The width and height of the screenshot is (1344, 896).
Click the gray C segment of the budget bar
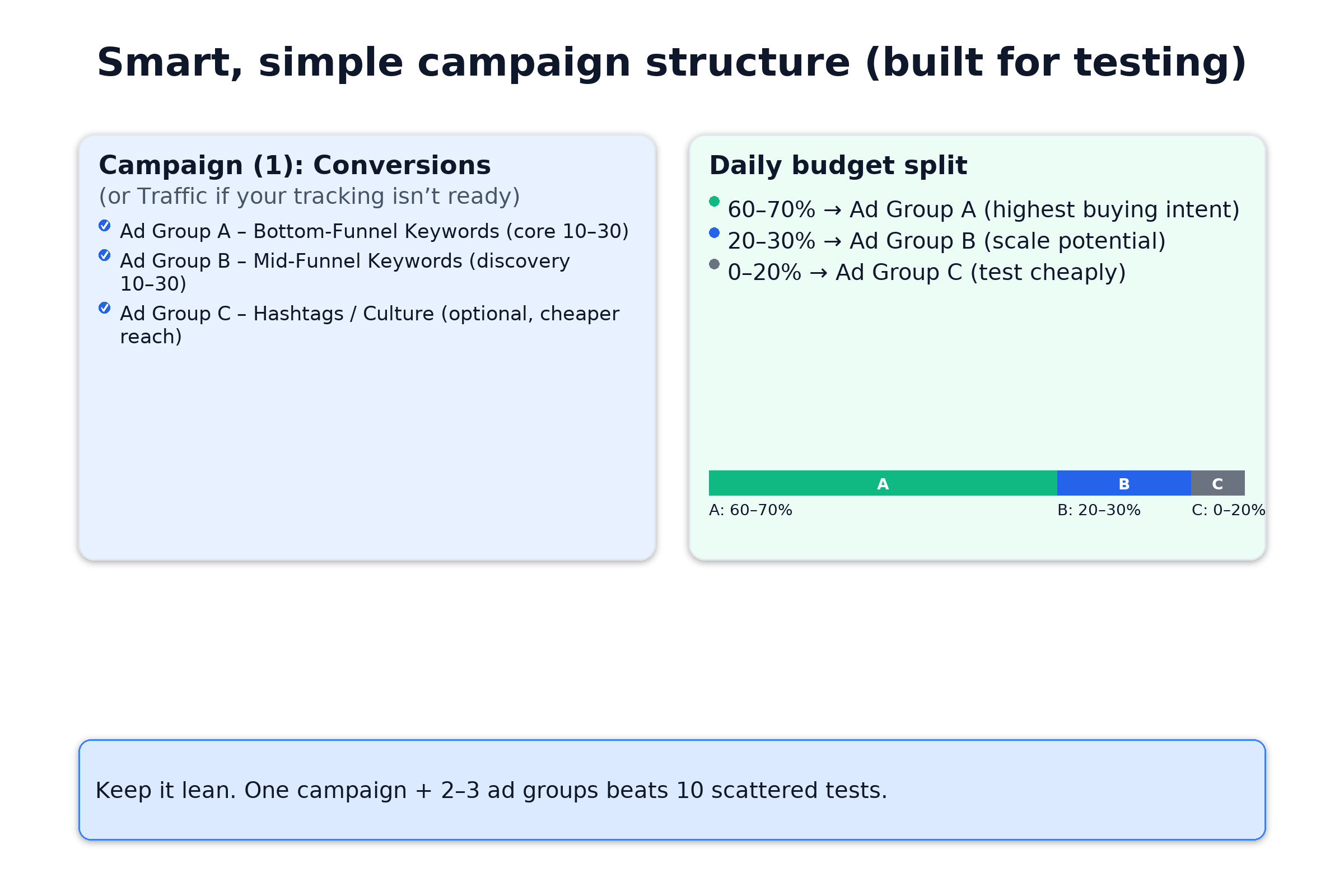click(1217, 483)
